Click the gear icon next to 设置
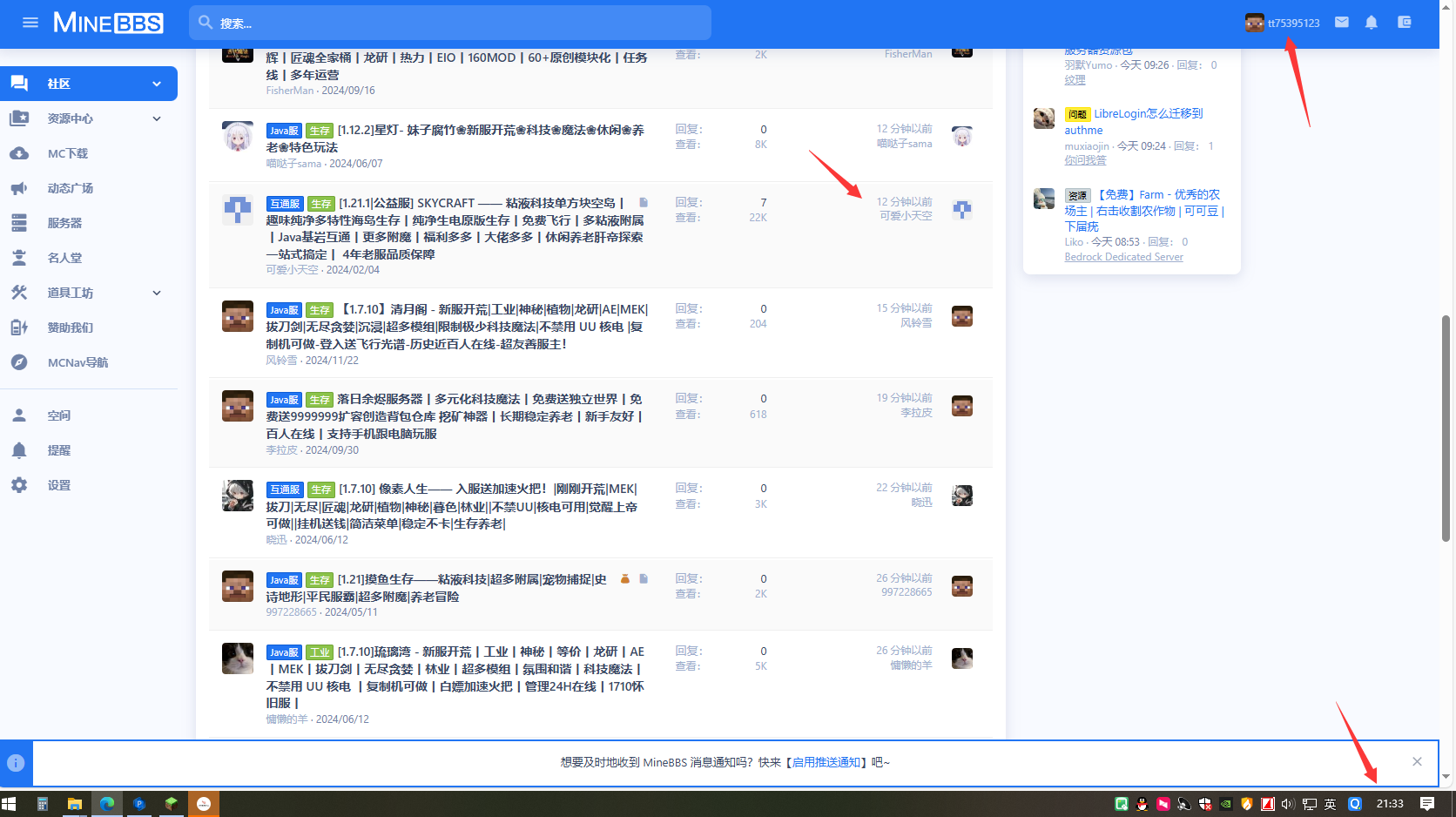 (19, 485)
